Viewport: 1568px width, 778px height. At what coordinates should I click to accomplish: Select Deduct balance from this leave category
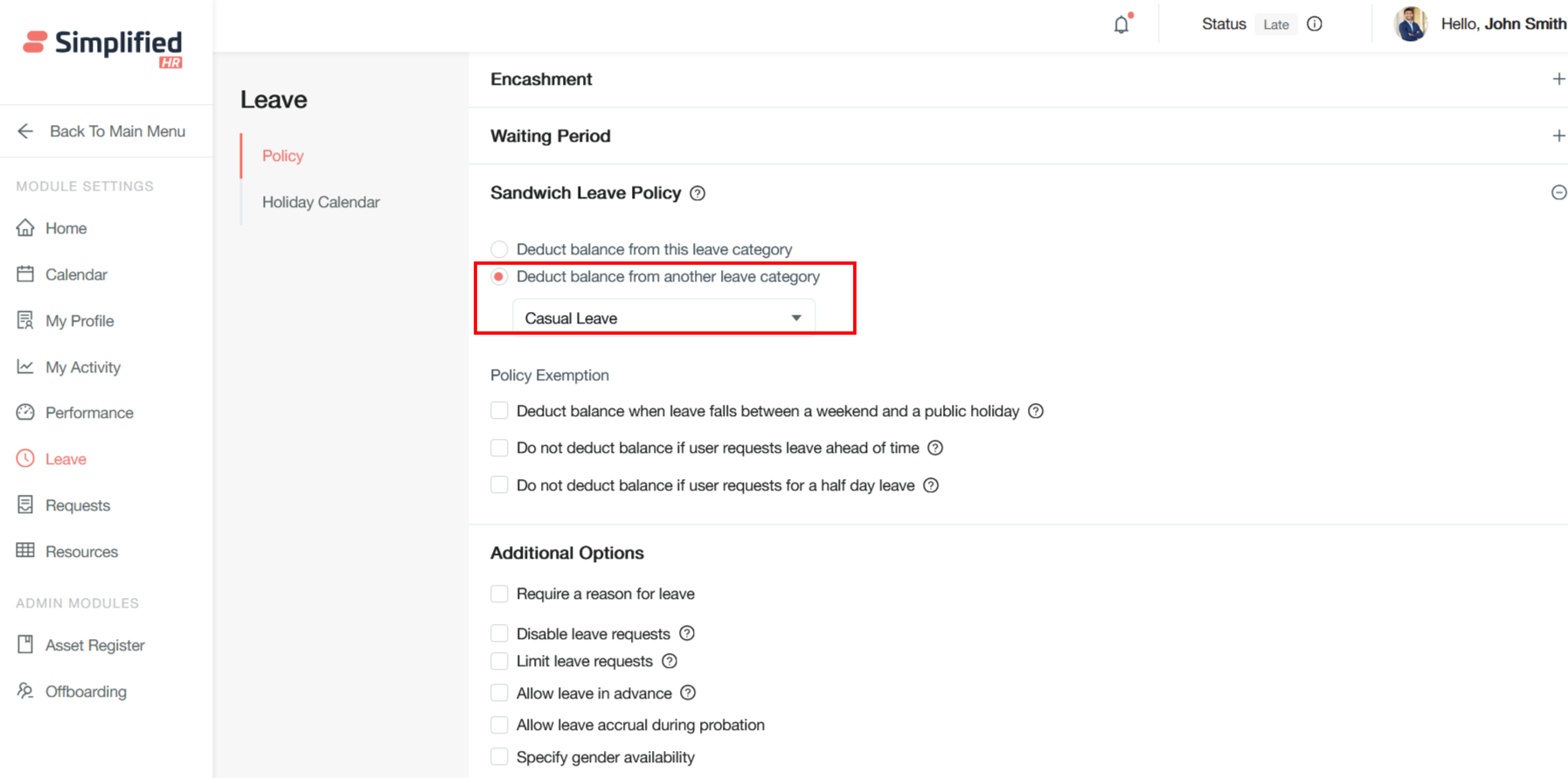[499, 250]
